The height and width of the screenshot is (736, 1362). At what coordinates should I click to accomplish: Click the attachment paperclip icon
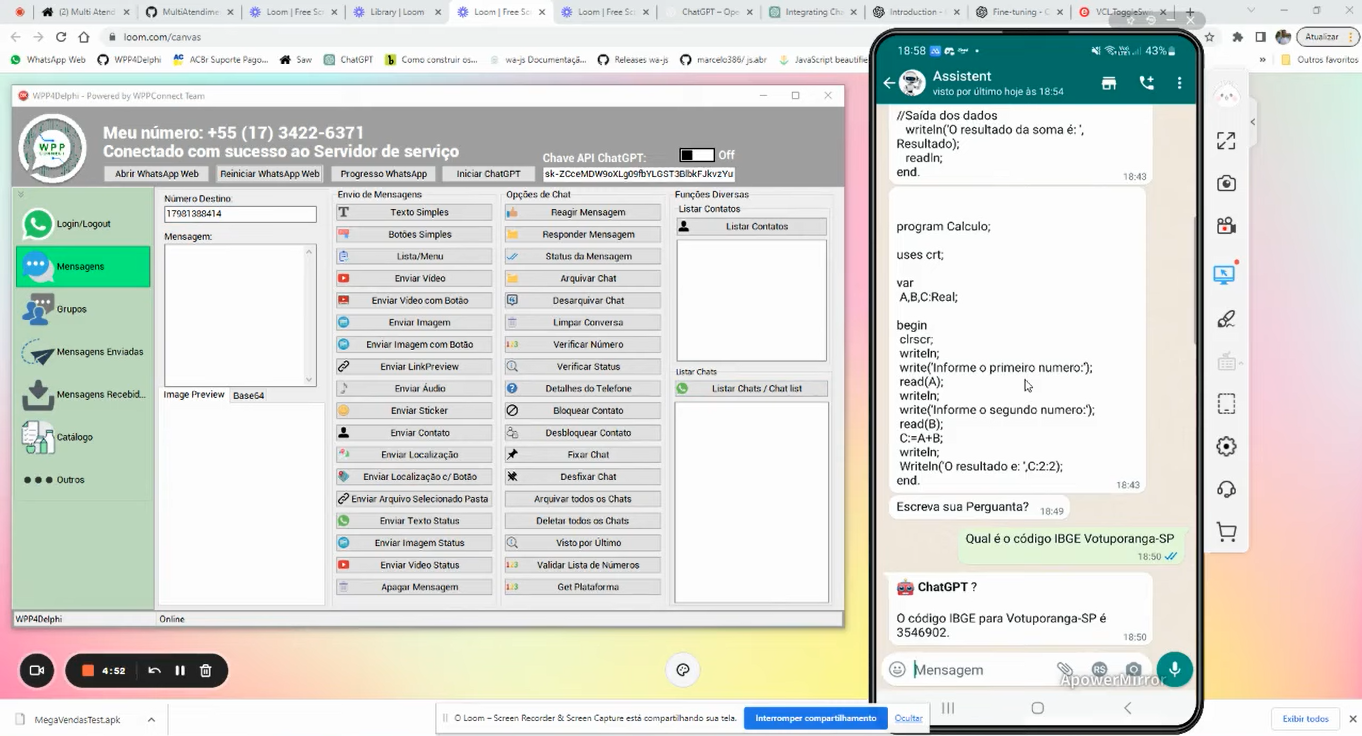[x=1065, y=670]
